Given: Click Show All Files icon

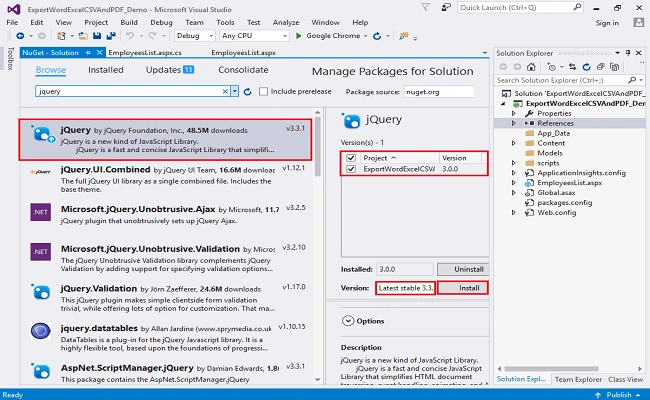Looking at the screenshot, I should (x=614, y=67).
